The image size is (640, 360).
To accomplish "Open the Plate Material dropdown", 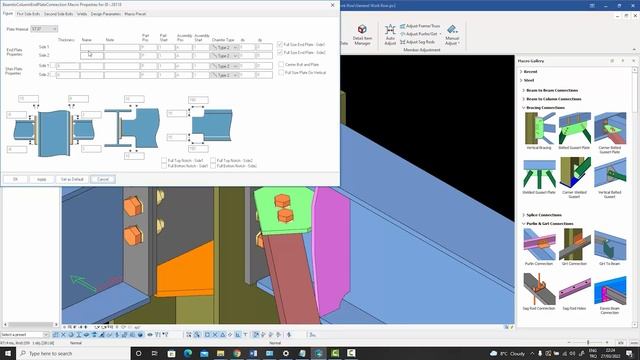I will [44, 29].
